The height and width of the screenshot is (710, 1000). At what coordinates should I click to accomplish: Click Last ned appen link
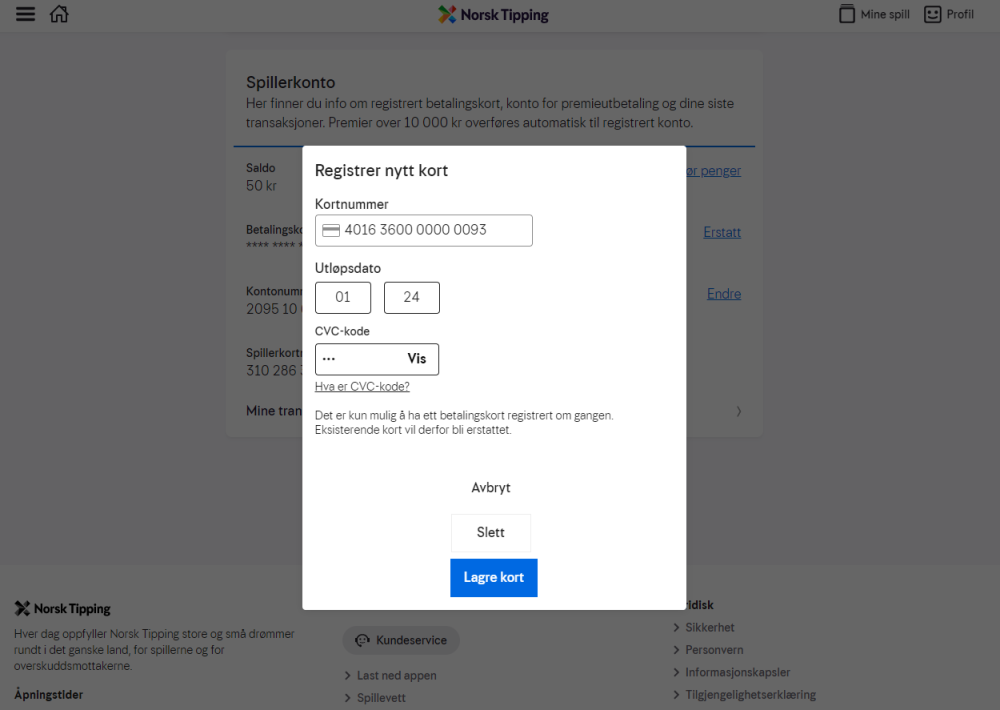coord(396,676)
